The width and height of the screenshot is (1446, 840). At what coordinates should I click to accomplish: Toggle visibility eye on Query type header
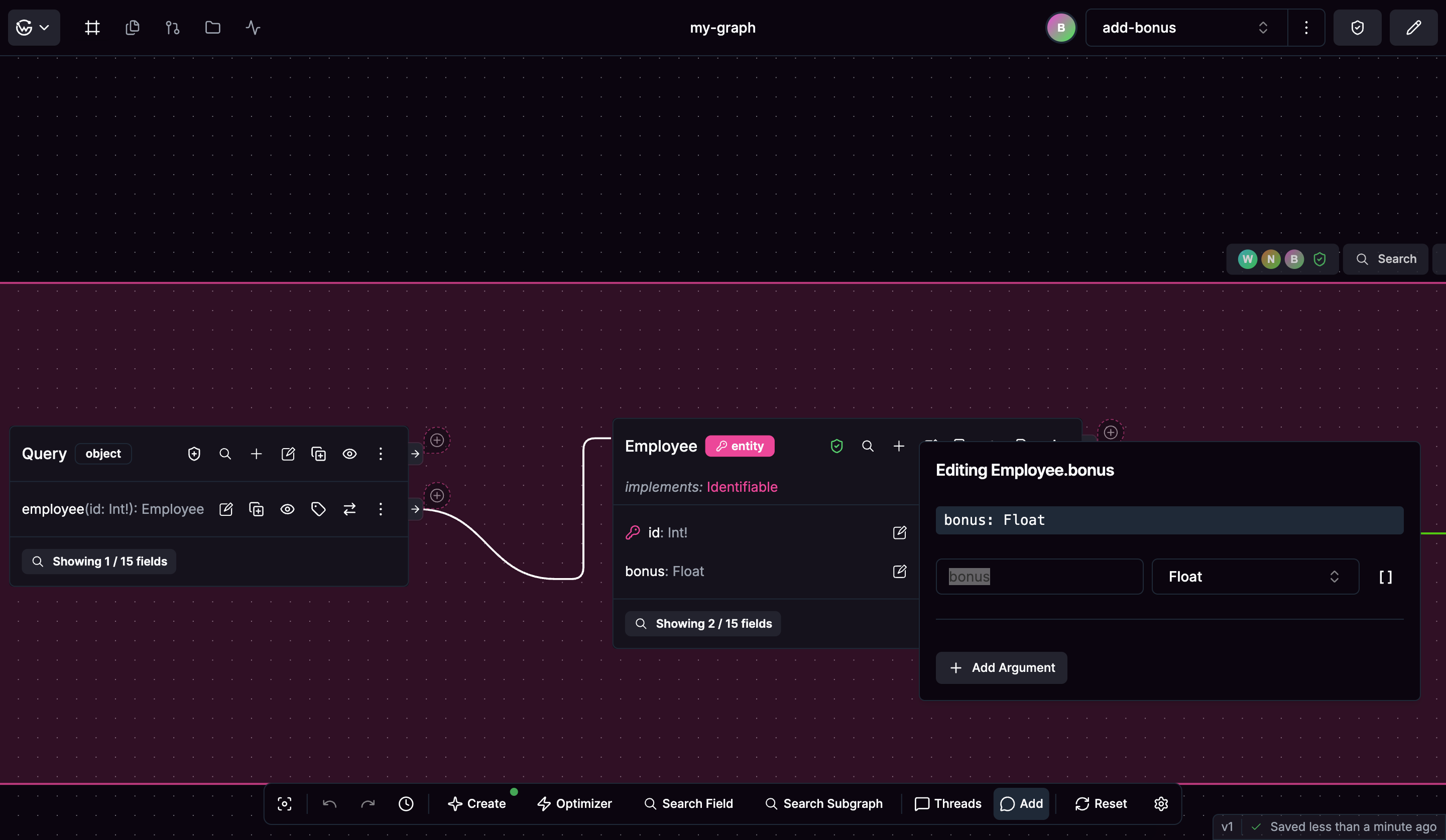tap(349, 454)
